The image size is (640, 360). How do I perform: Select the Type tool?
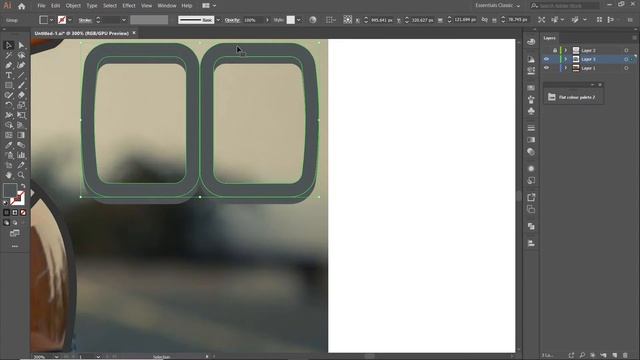coord(9,75)
